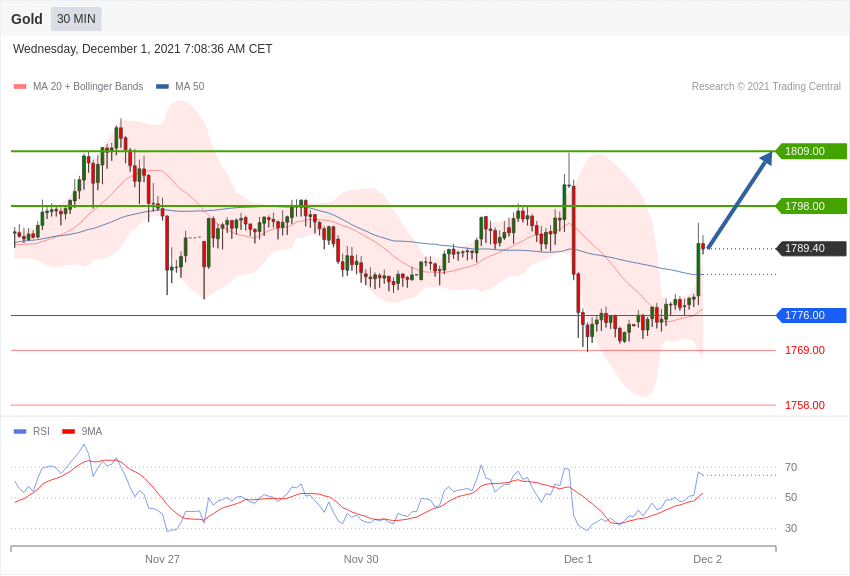Click the 1798.00 resistance price label
850x576 pixels.
pos(810,206)
